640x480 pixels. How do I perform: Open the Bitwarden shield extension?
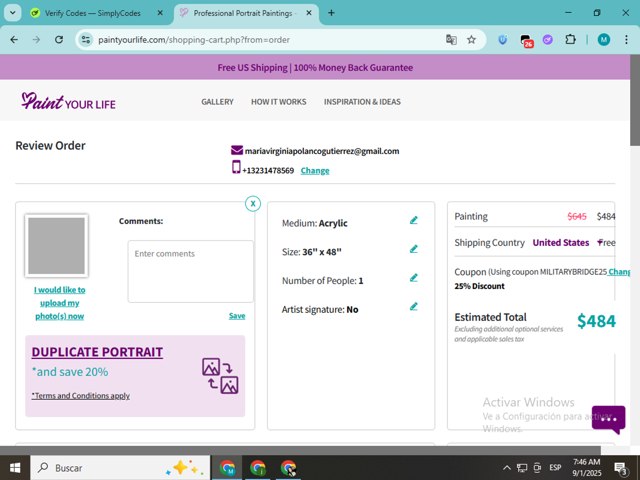503,40
